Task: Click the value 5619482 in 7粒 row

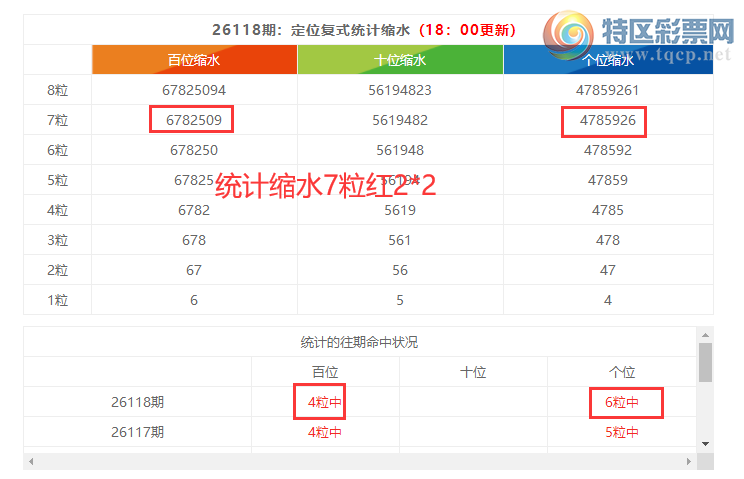Action: [x=400, y=120]
